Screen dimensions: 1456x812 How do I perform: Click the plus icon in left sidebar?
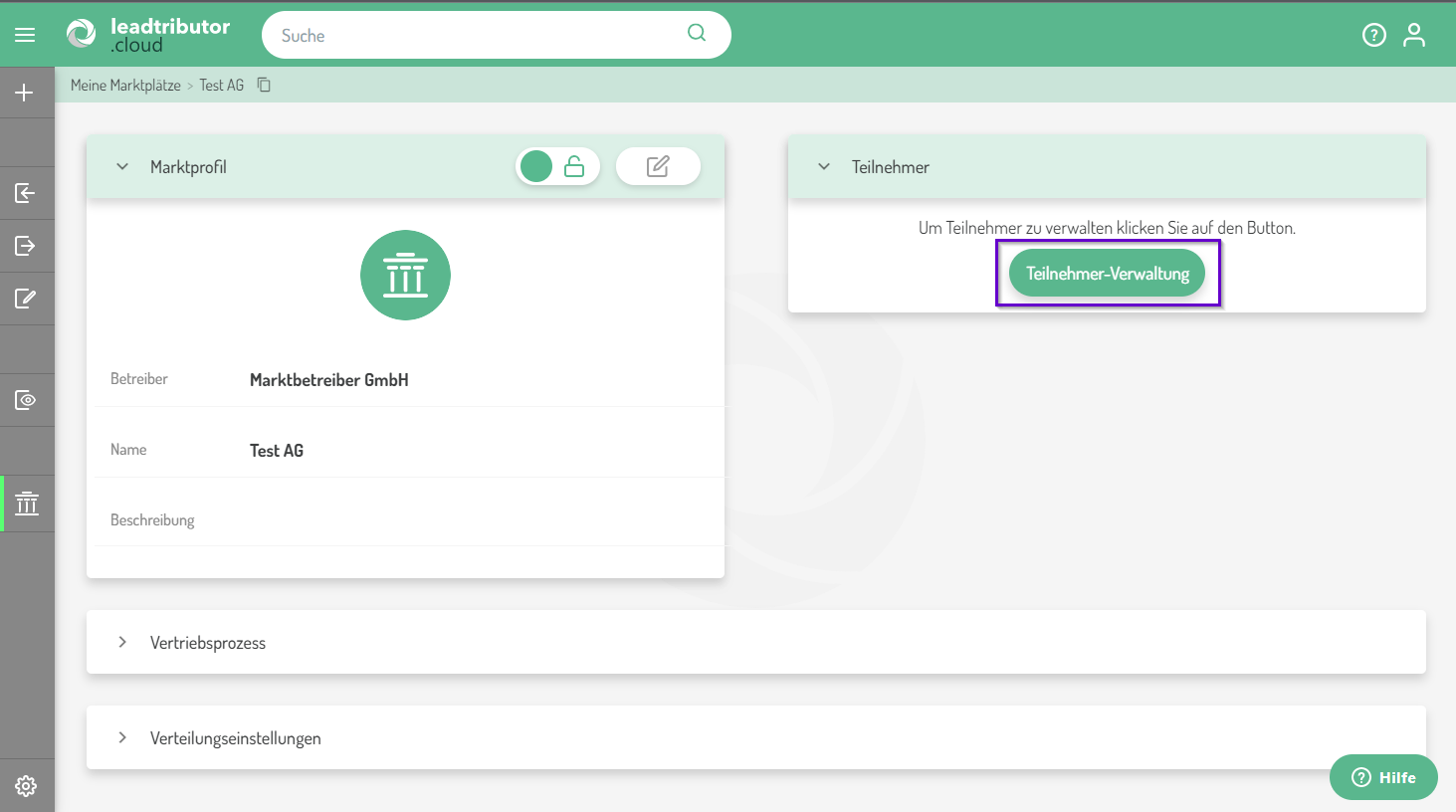click(25, 93)
